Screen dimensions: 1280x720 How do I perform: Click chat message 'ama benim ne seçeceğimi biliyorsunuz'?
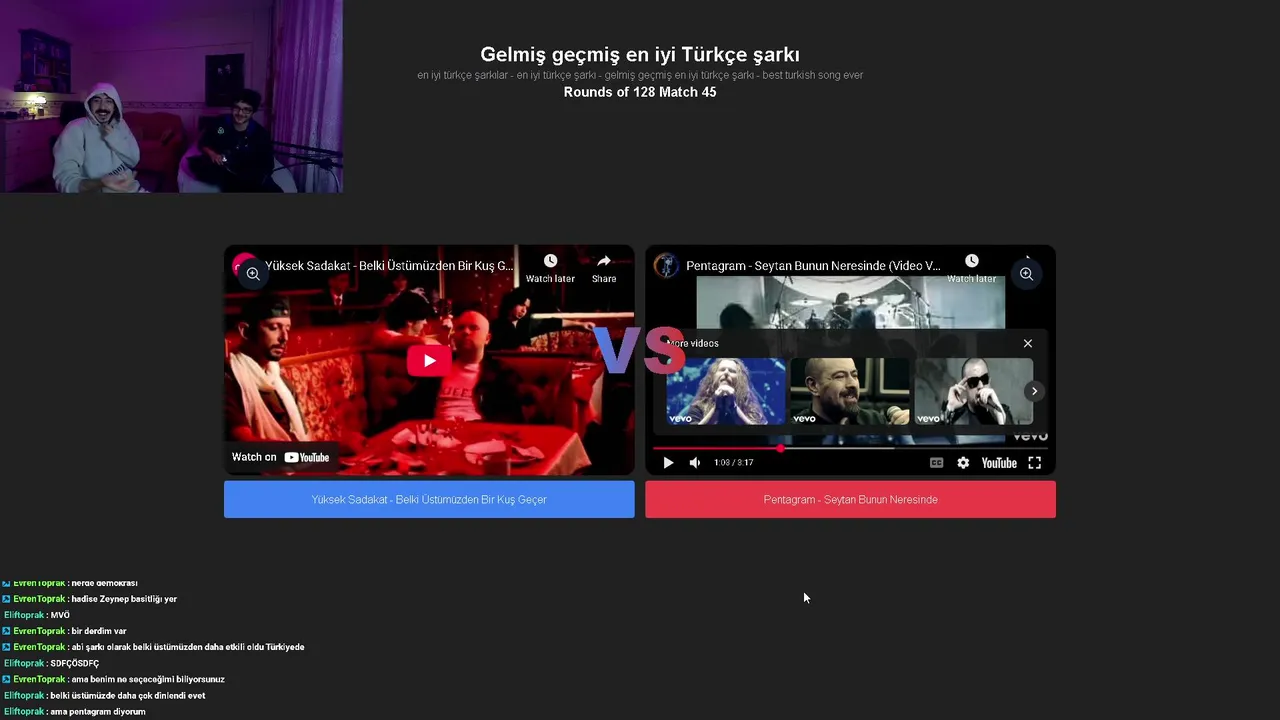(x=148, y=679)
